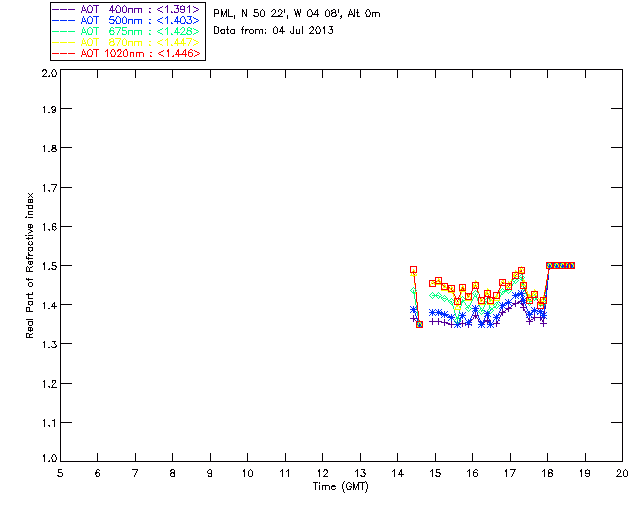The image size is (640, 512).
Task: Click the y-axis value 1.0
Action: 49,458
